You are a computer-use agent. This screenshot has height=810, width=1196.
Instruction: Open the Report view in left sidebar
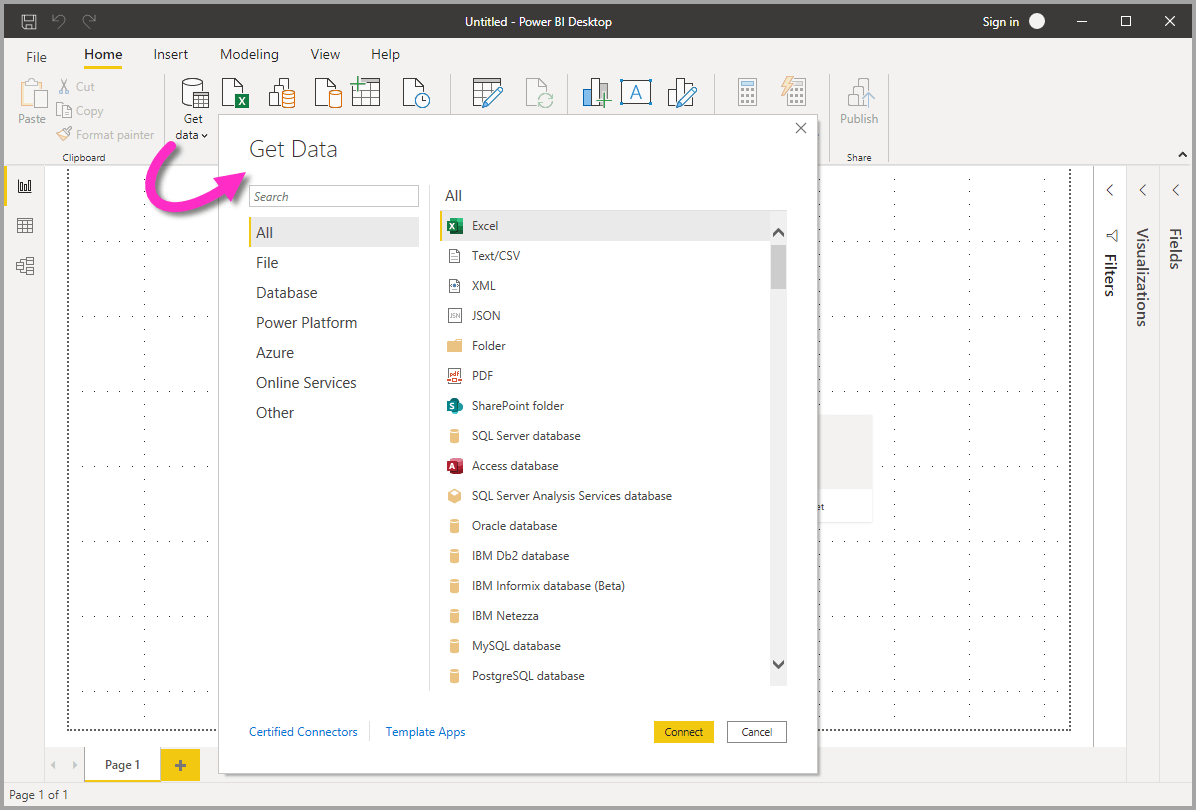pyautogui.click(x=25, y=186)
